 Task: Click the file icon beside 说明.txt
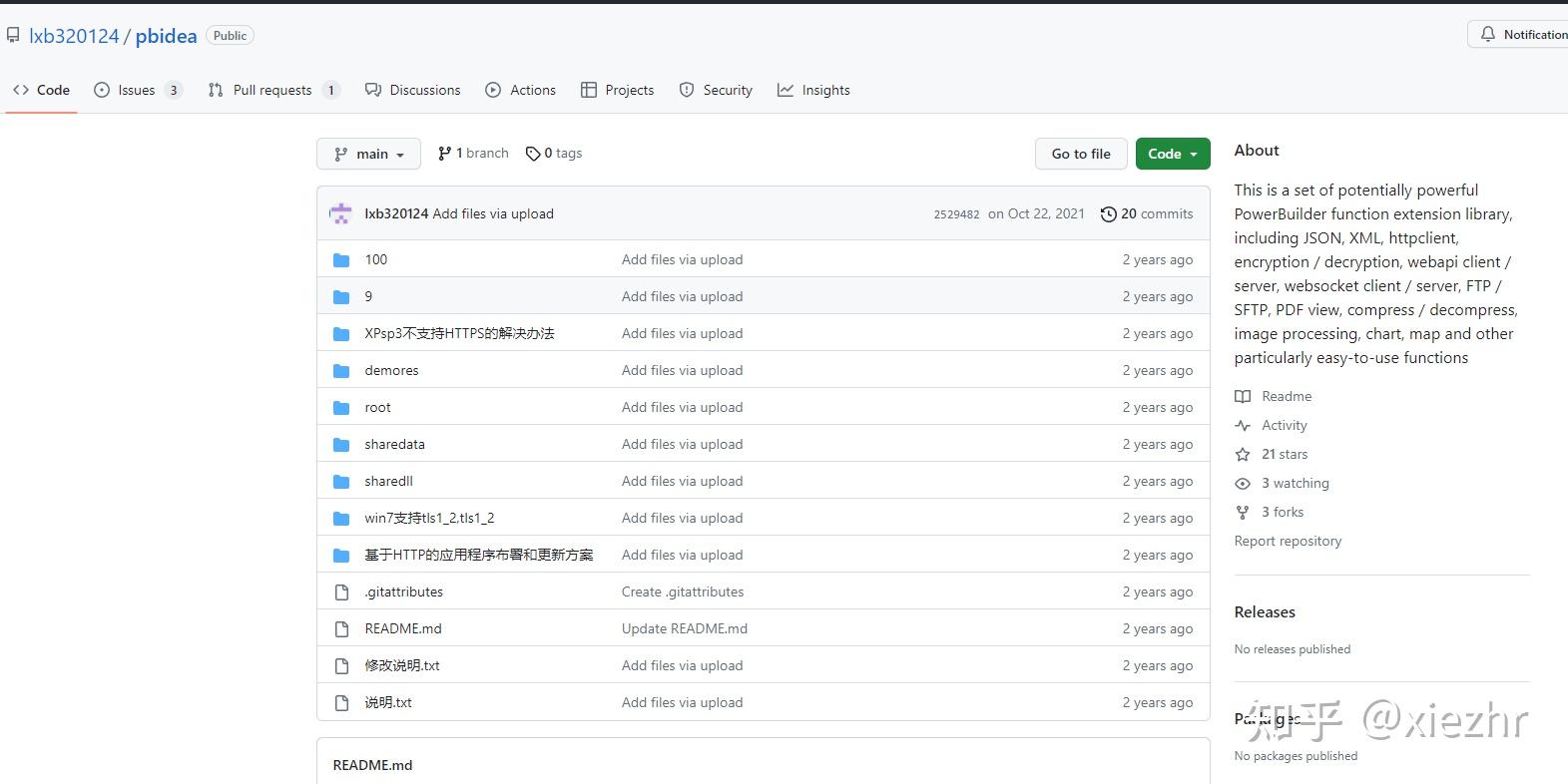pos(341,702)
